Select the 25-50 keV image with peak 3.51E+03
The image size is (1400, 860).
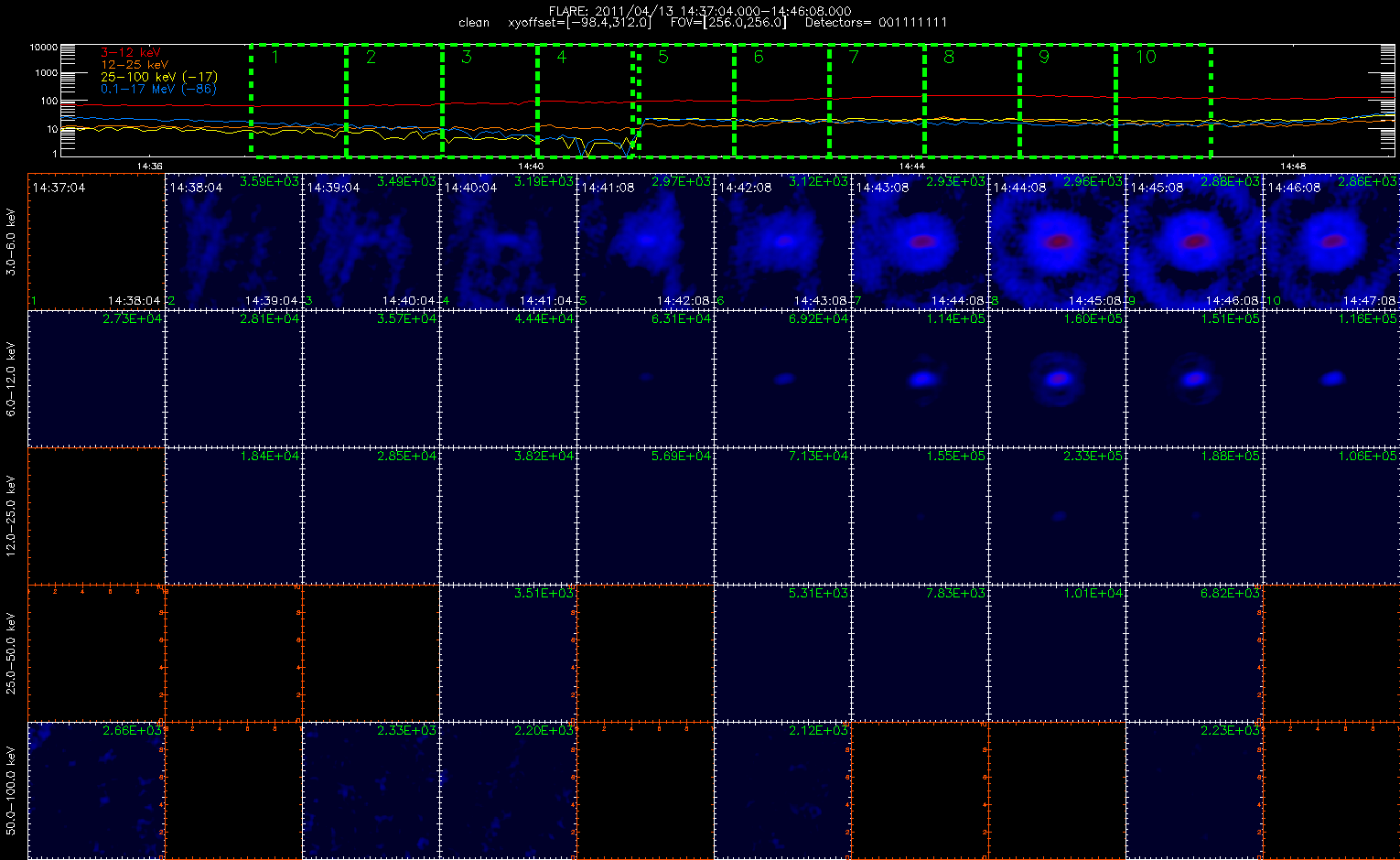tap(508, 652)
